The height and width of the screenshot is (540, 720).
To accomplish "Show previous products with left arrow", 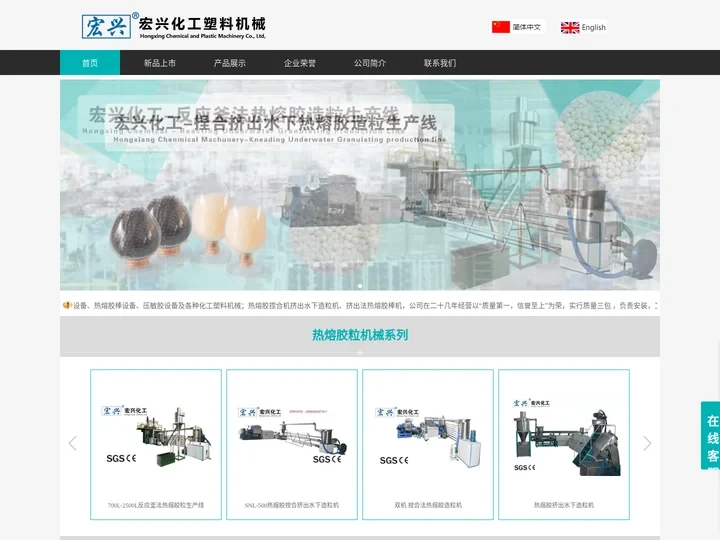I will click(73, 443).
